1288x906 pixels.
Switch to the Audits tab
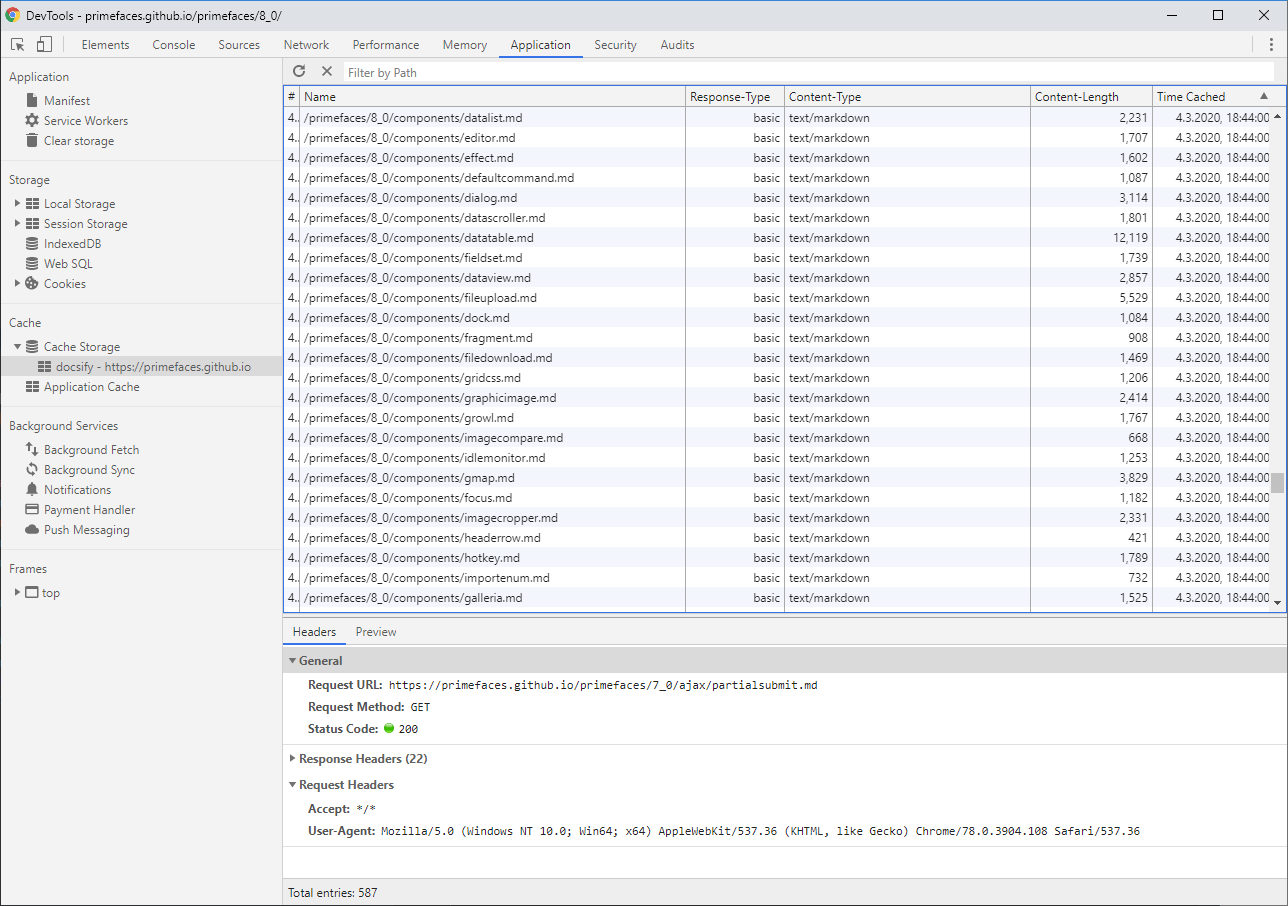coord(677,45)
